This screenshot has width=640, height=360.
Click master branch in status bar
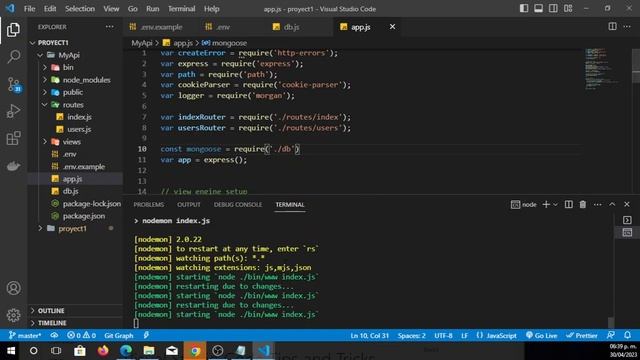click(25, 335)
